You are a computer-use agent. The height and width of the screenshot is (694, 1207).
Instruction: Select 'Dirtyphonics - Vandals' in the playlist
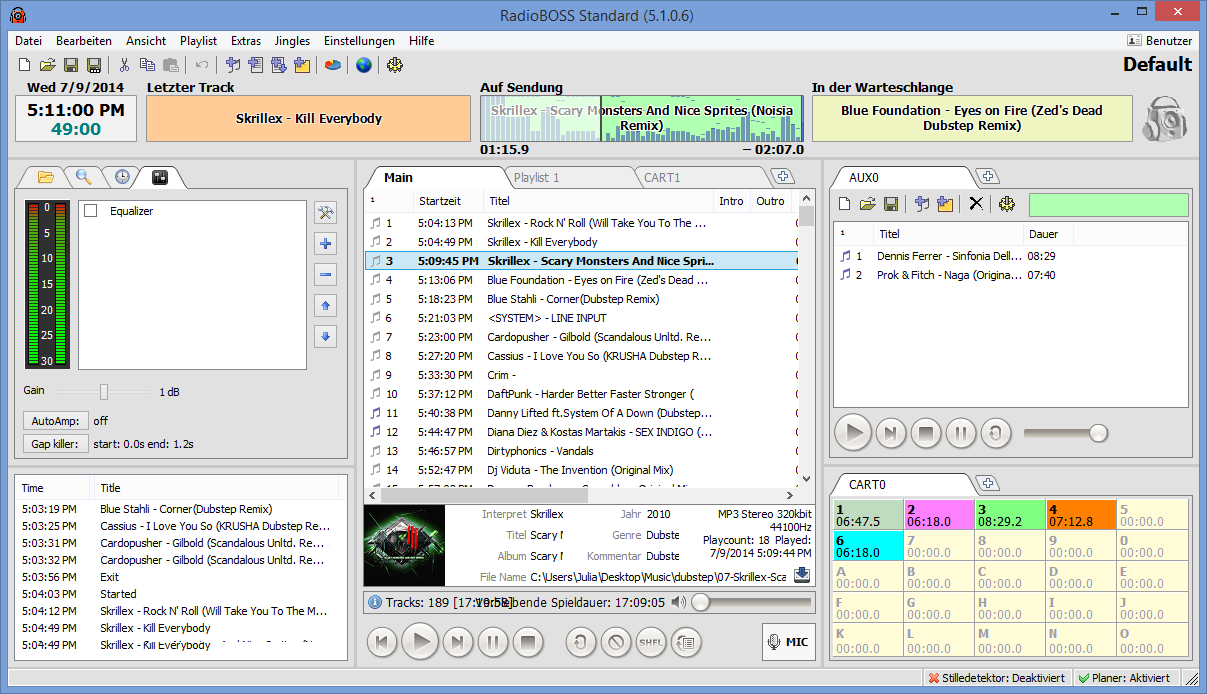(x=581, y=451)
